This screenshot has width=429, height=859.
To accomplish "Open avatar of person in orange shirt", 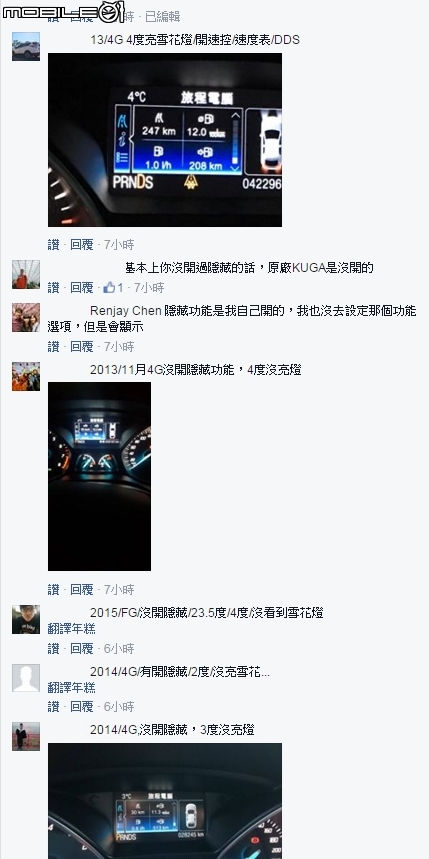I will click(x=26, y=274).
